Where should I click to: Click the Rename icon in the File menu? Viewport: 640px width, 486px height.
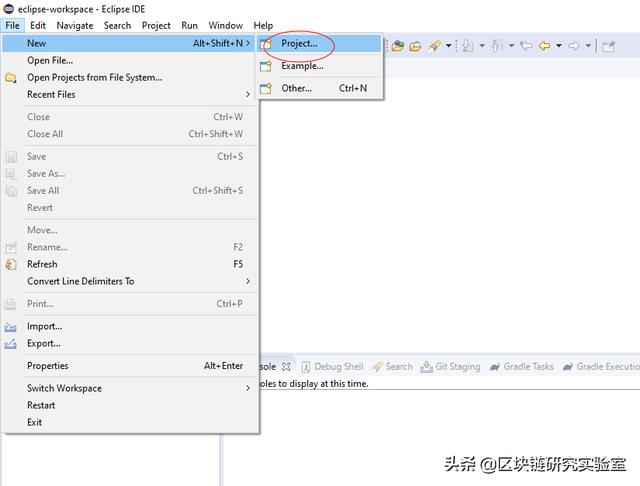tap(11, 248)
